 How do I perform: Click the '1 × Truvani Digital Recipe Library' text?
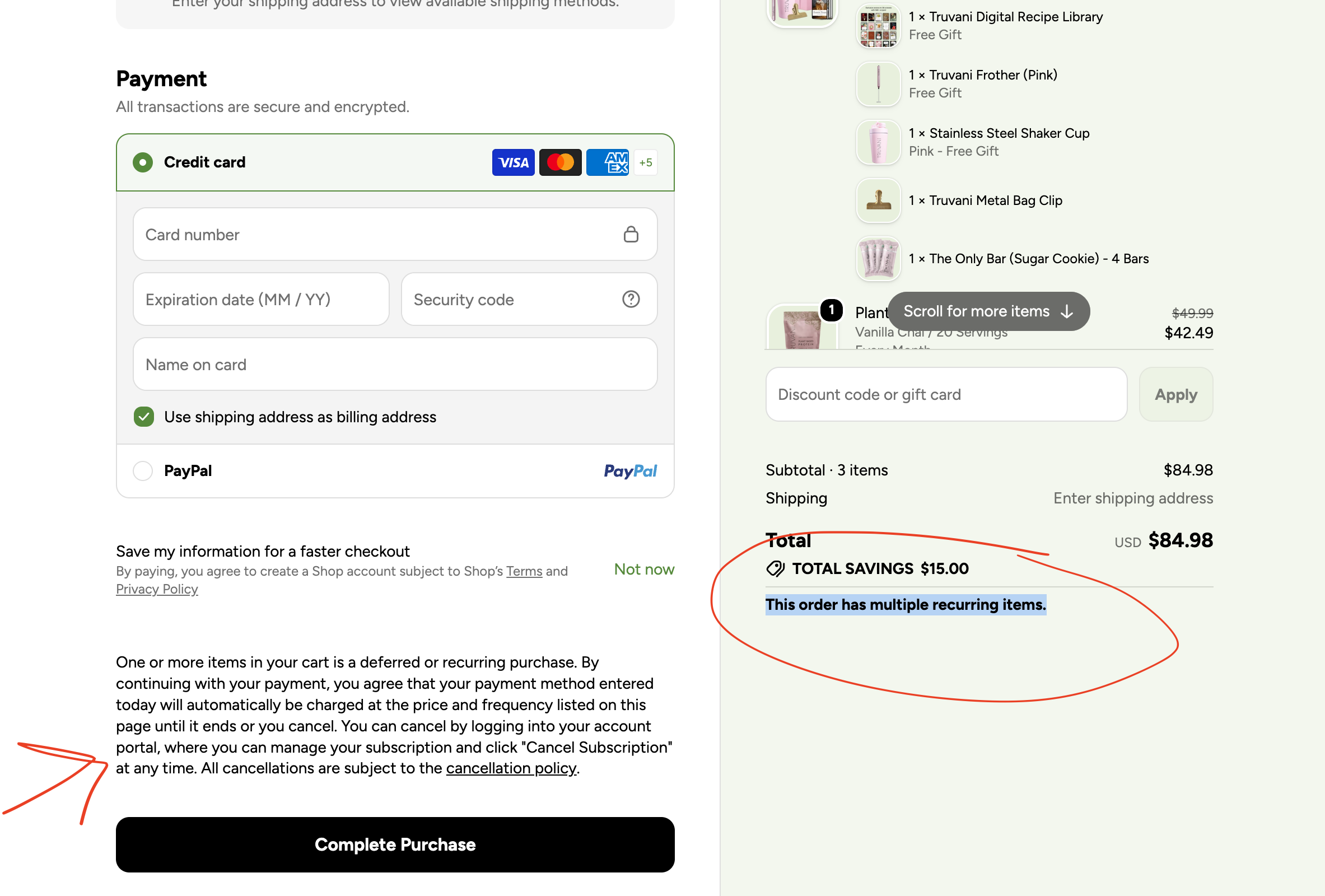coord(1006,17)
